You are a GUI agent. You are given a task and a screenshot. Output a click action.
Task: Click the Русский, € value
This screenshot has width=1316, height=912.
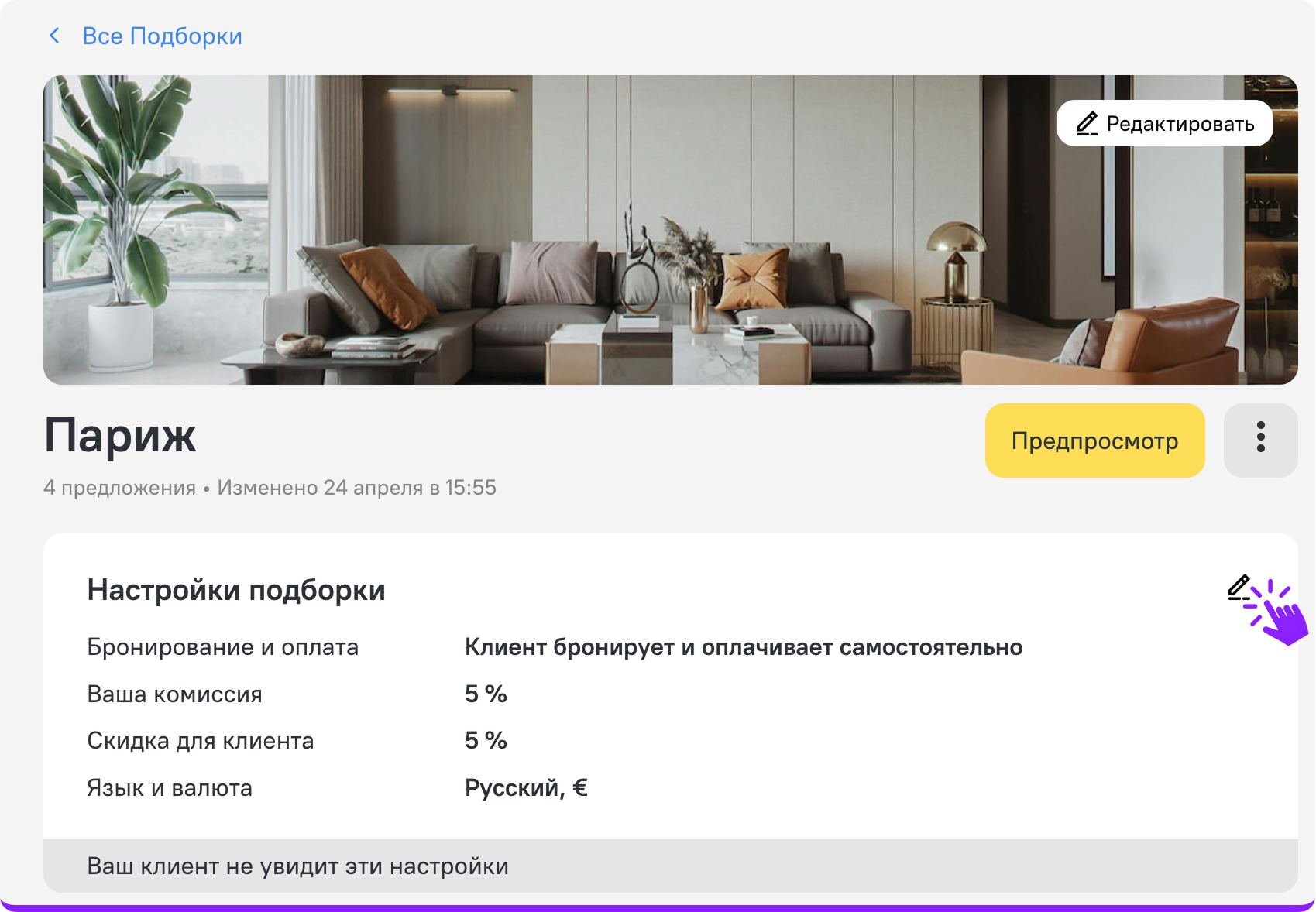tap(526, 788)
